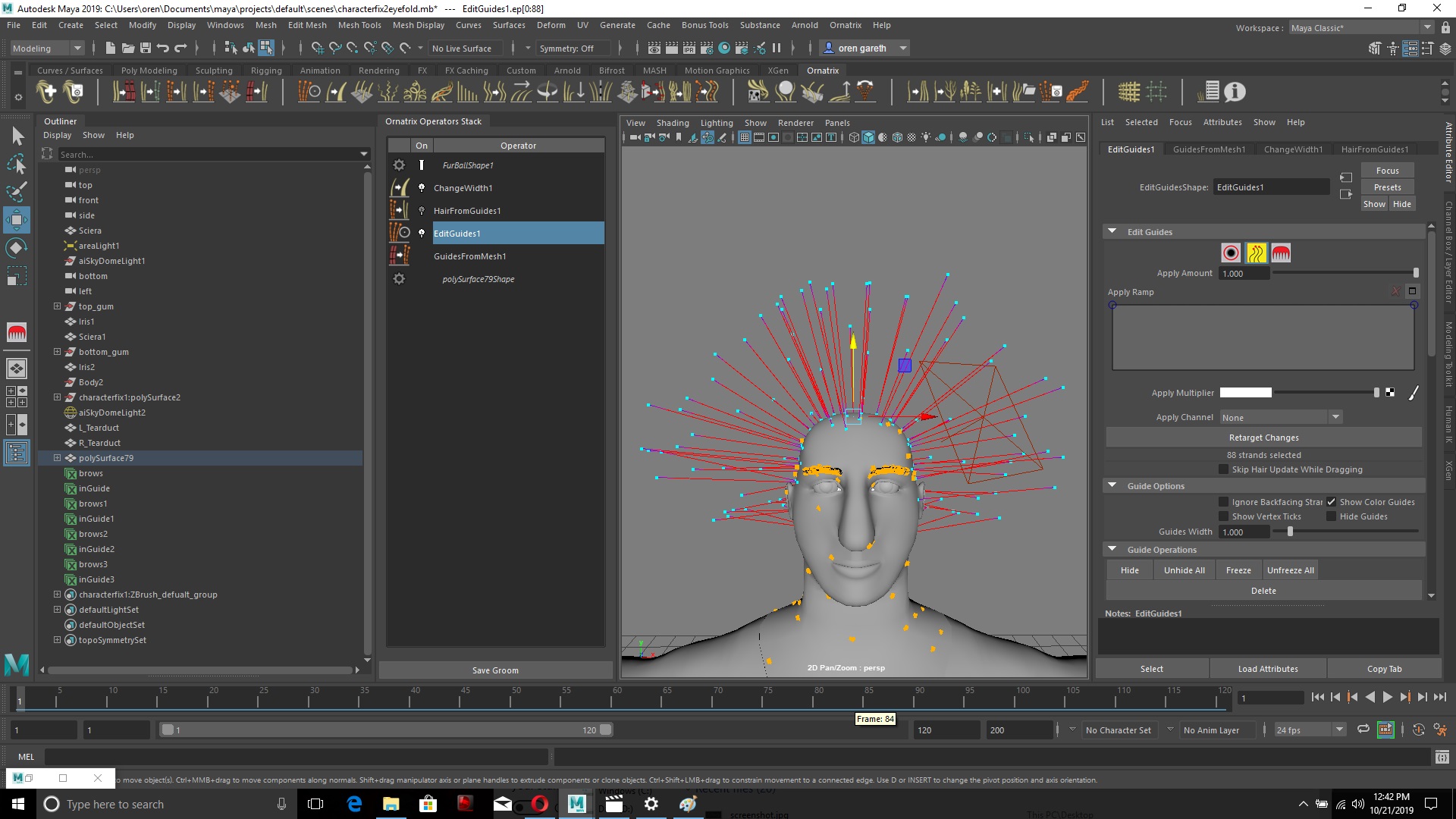Enable Show Color Guides checkbox

[x=1330, y=501]
